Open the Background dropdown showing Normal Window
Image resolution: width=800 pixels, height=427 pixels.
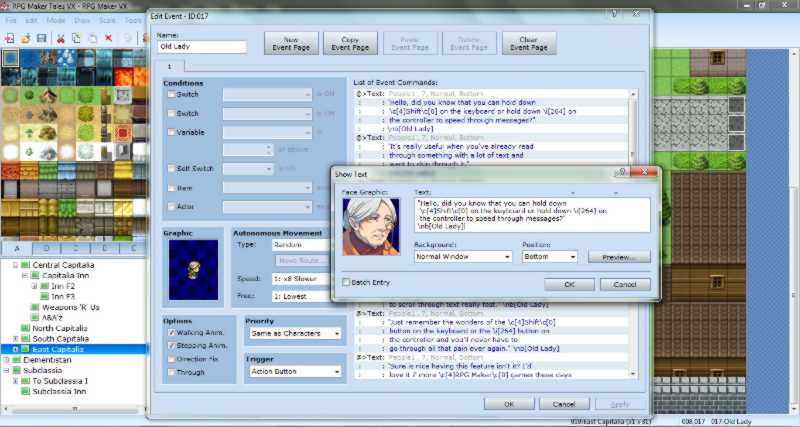point(463,256)
